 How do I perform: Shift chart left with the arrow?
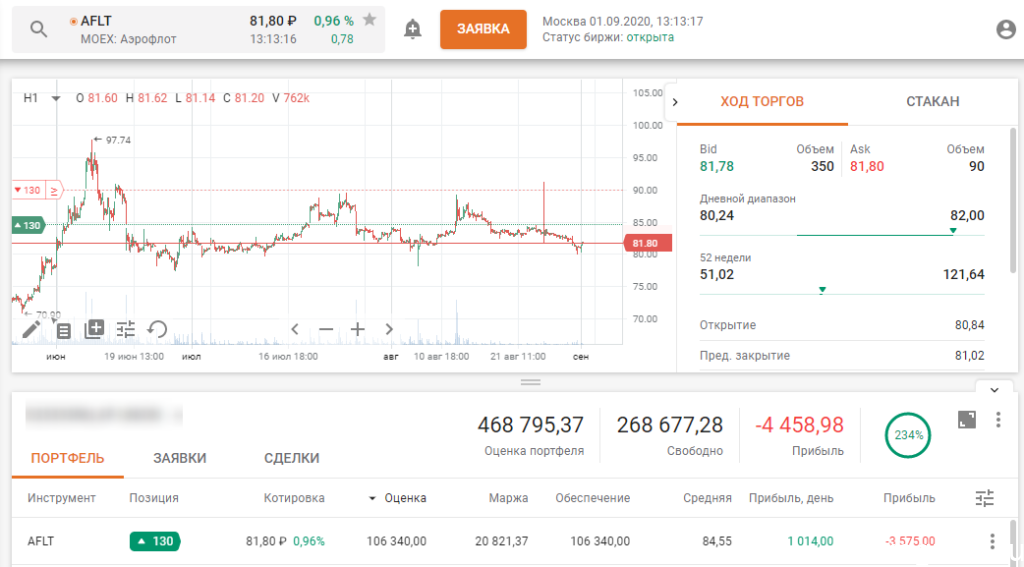tap(295, 329)
